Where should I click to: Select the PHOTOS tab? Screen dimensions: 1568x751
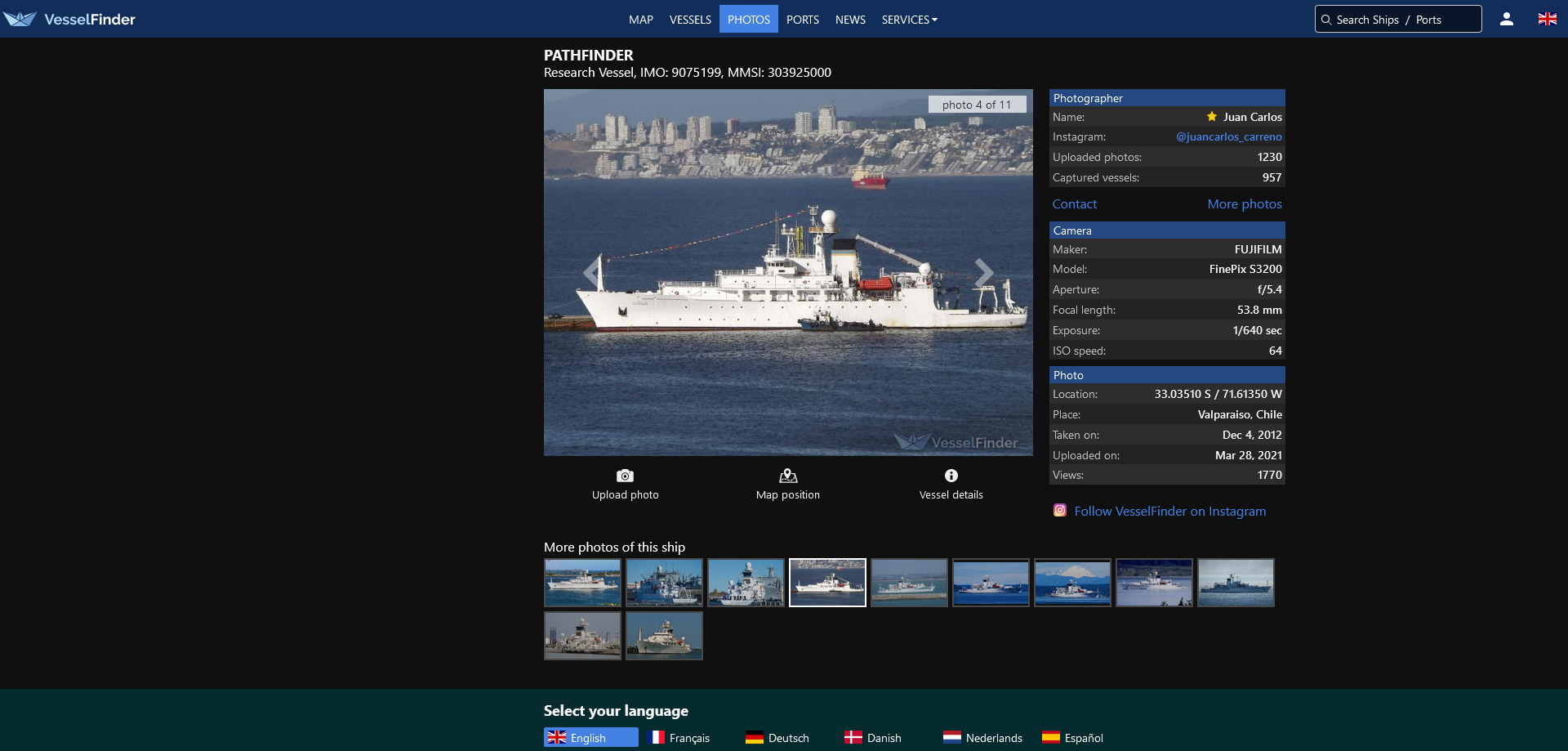coord(749,20)
